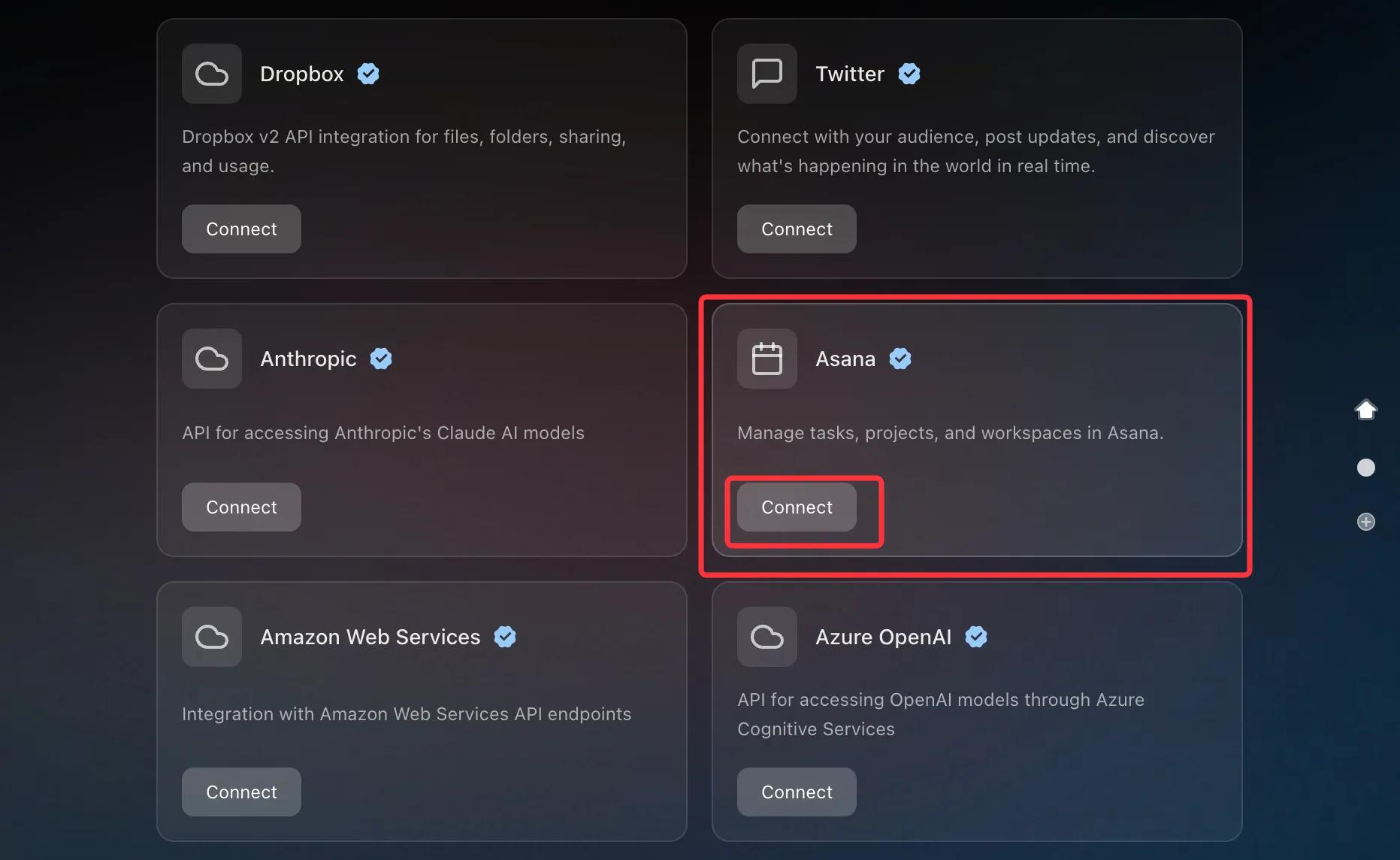Image resolution: width=1400 pixels, height=860 pixels.
Task: Connect the Azure OpenAI integration
Action: (797, 792)
